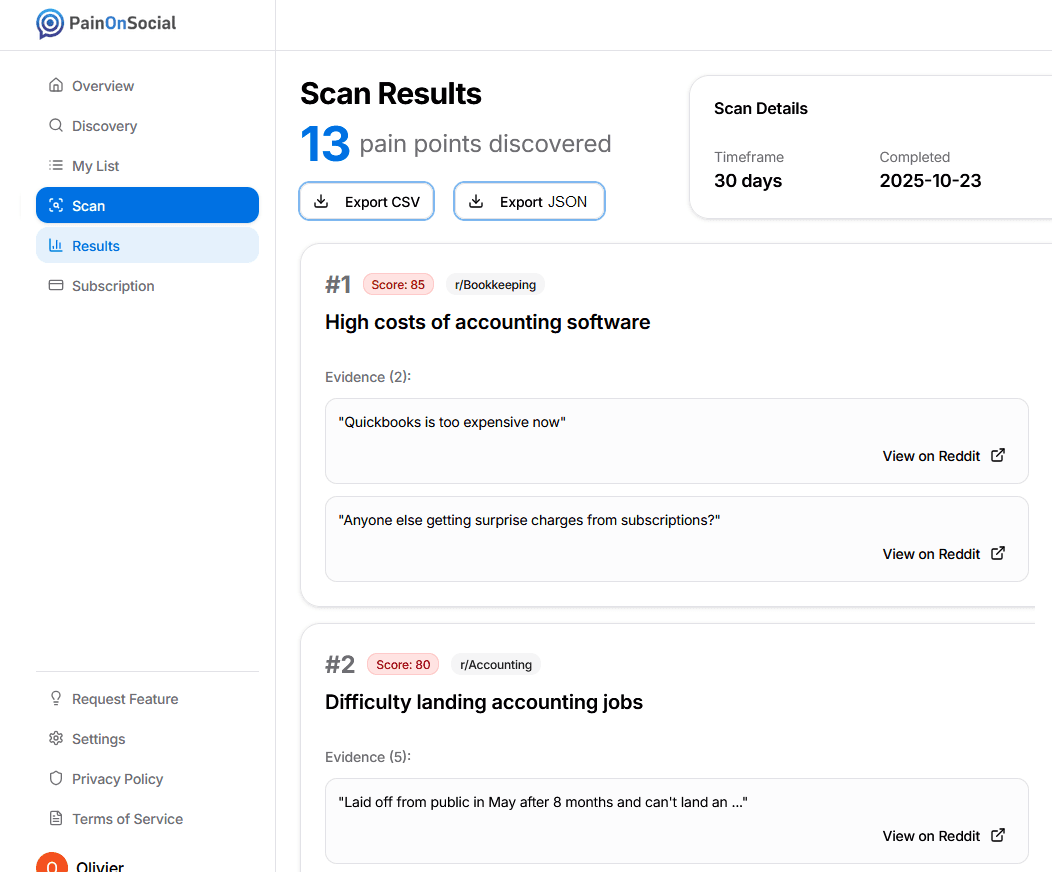Open Terms of Service page

click(127, 818)
